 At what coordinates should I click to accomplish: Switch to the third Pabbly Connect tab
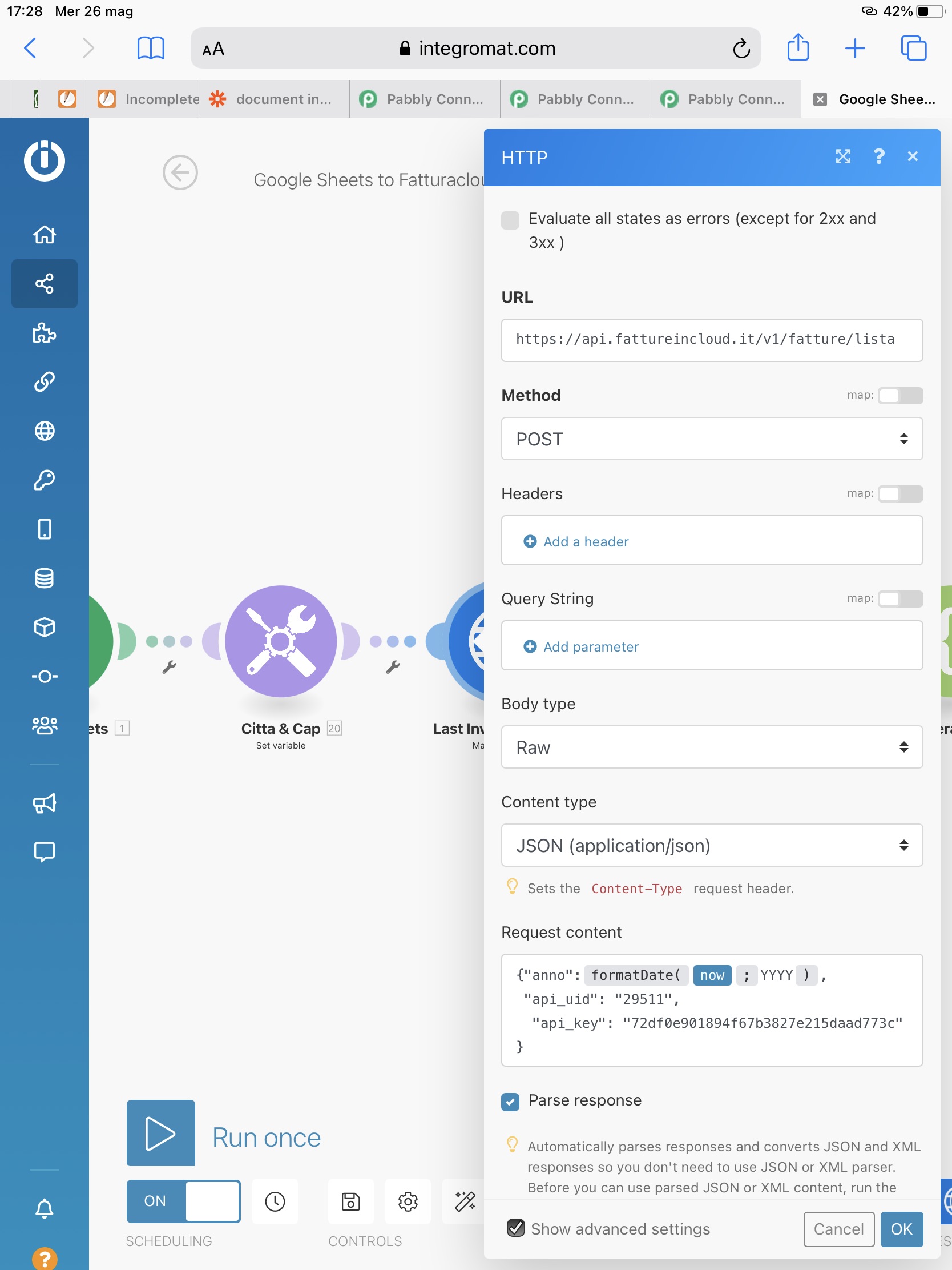726,99
